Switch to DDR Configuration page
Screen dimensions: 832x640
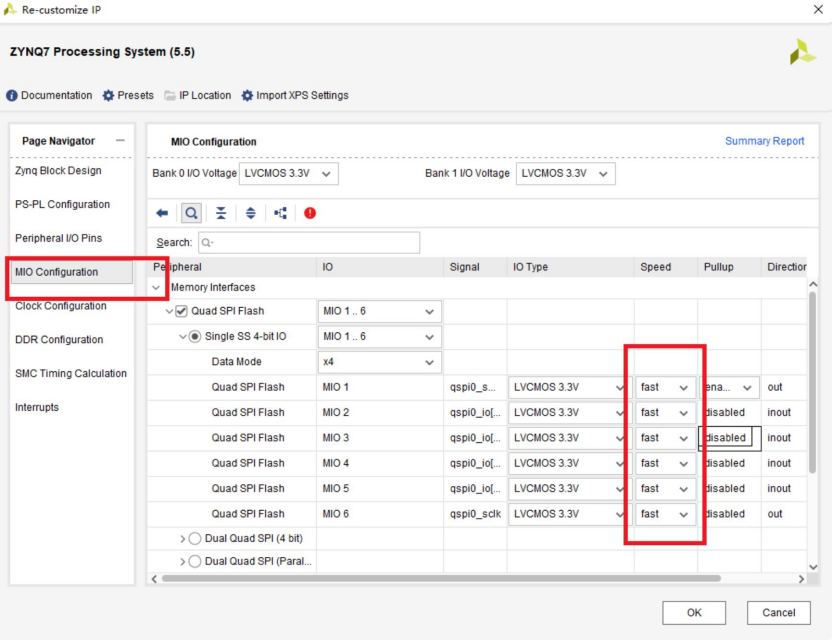[59, 340]
